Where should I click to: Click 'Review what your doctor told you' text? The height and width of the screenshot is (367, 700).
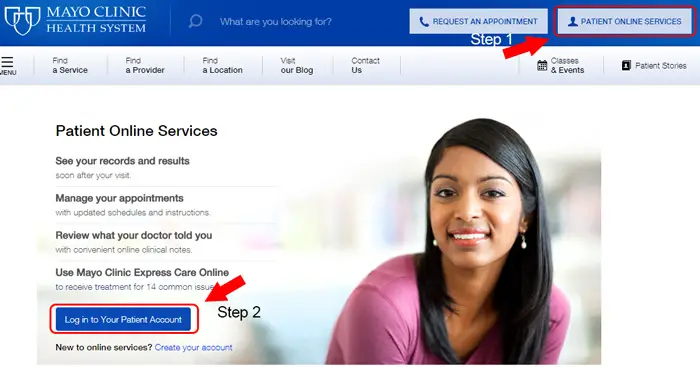[x=133, y=235]
